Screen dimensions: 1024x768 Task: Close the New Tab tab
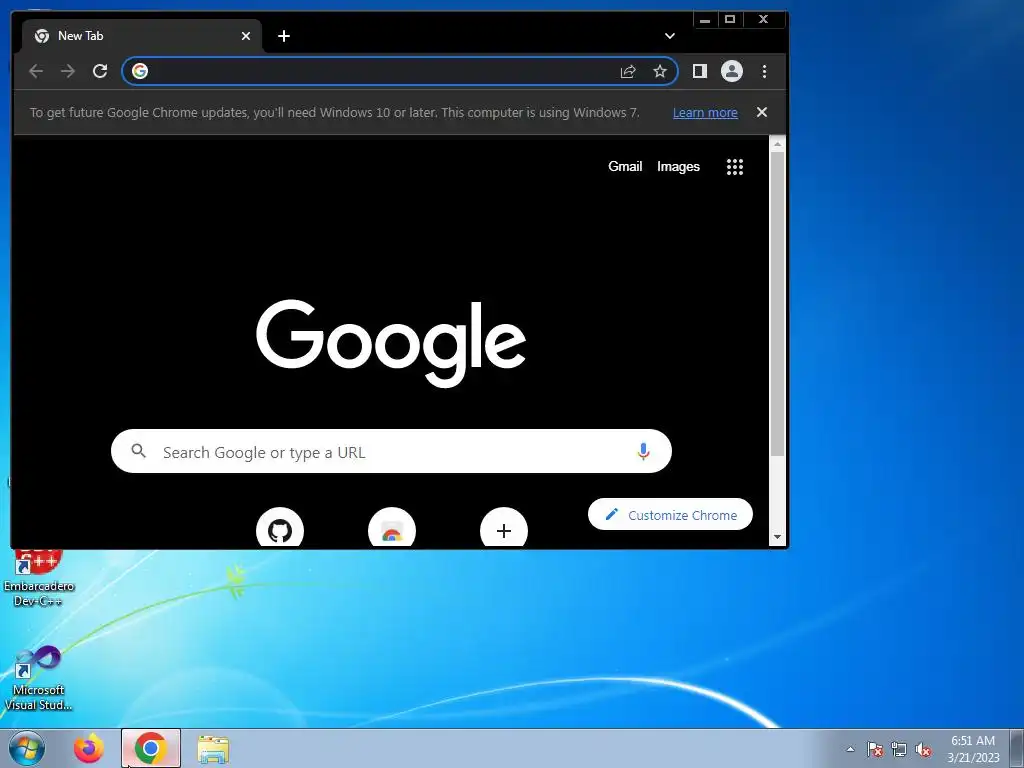246,36
